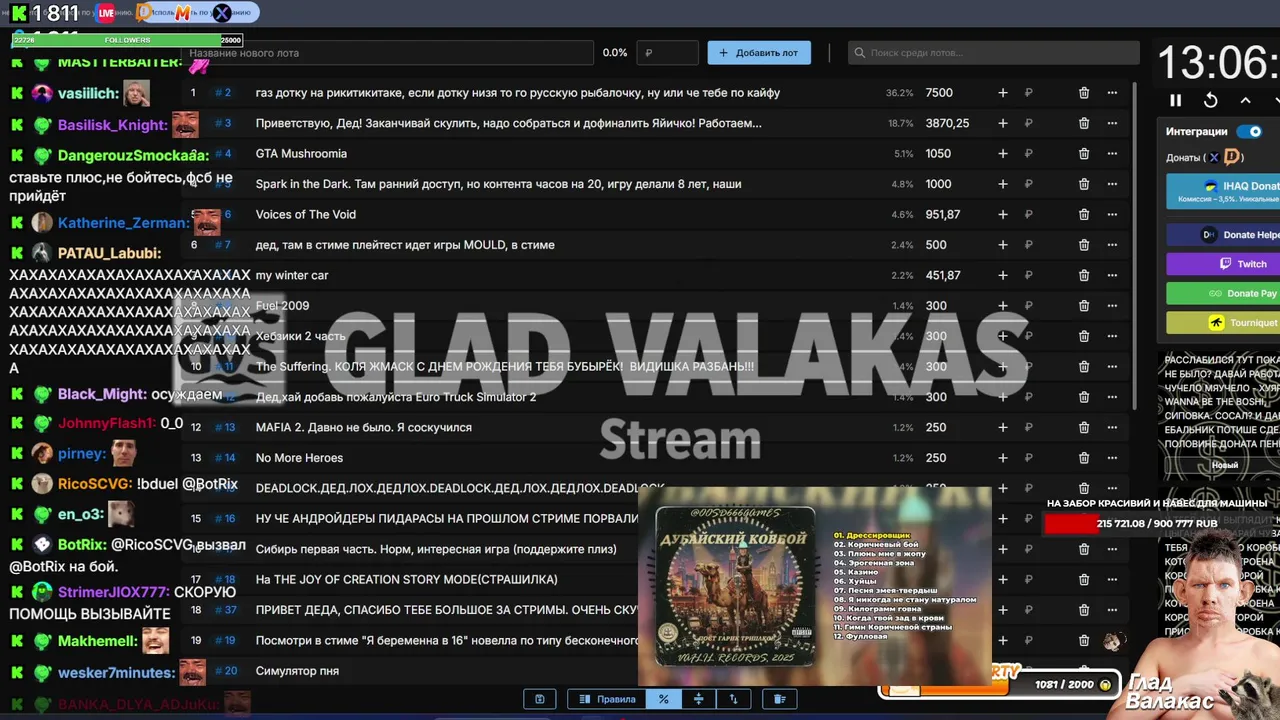Add amount to Voices of The Void lot
The image size is (1280, 720).
click(1003, 215)
